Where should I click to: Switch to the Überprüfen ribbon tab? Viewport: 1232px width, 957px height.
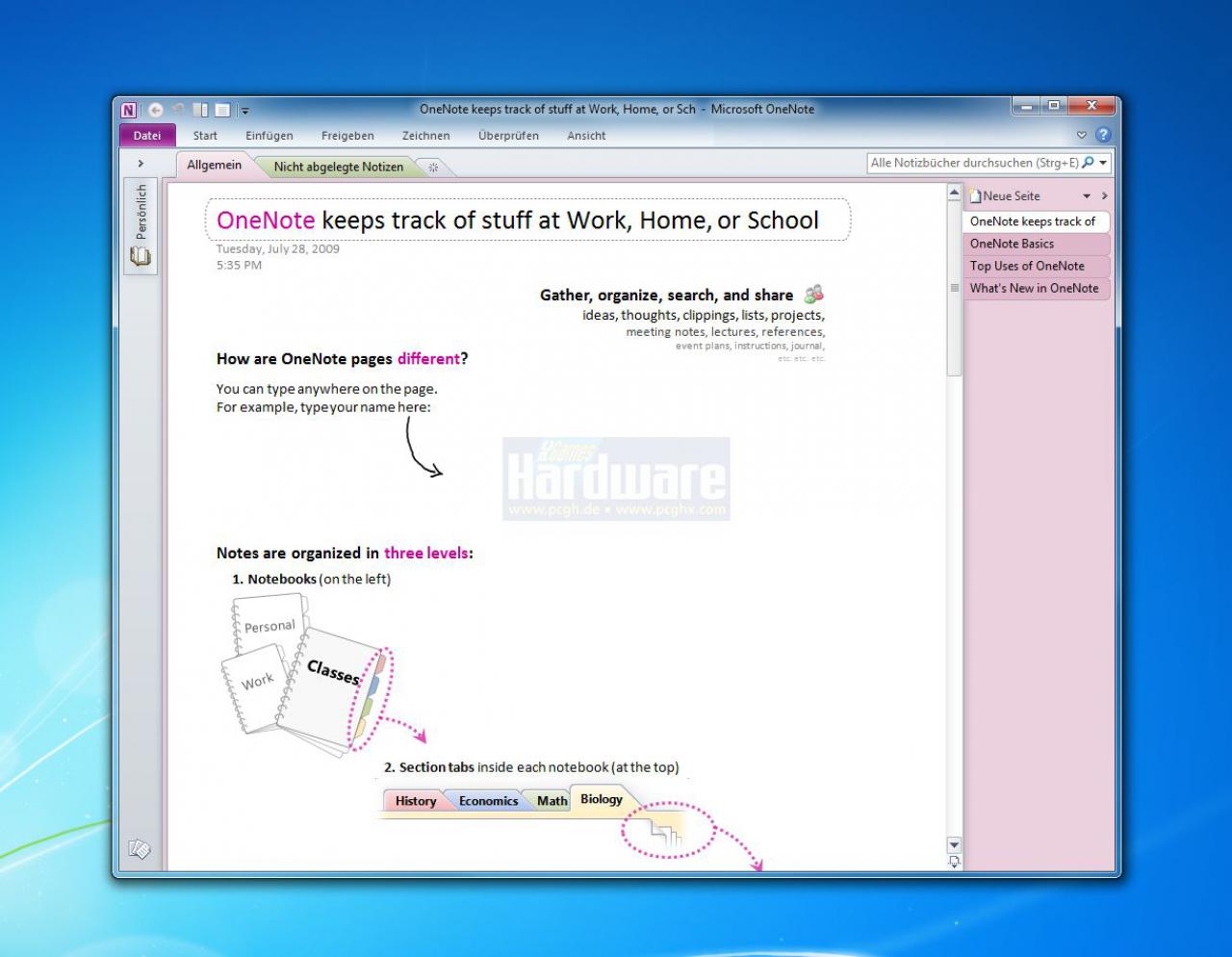(x=508, y=136)
